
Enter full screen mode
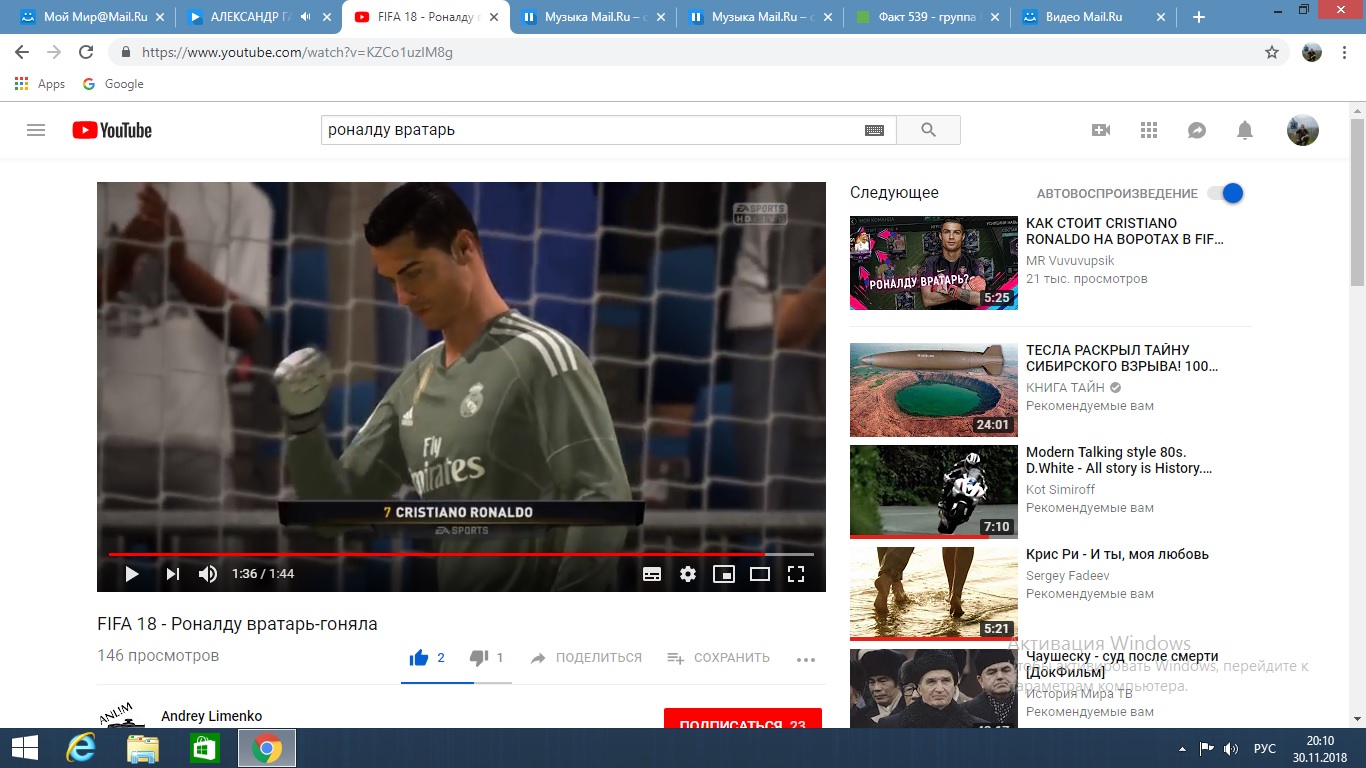[x=796, y=574]
